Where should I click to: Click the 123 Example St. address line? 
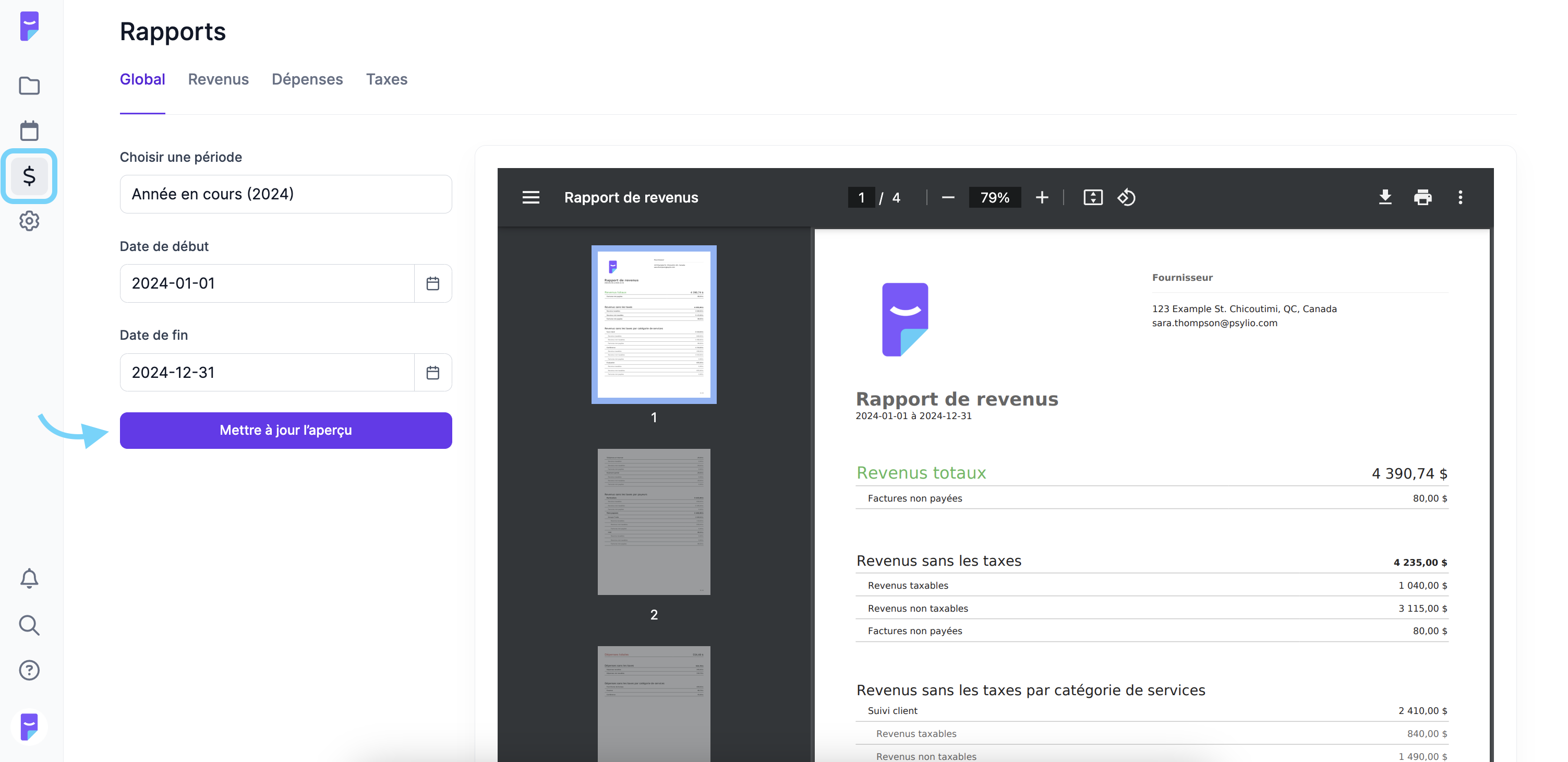[1244, 309]
